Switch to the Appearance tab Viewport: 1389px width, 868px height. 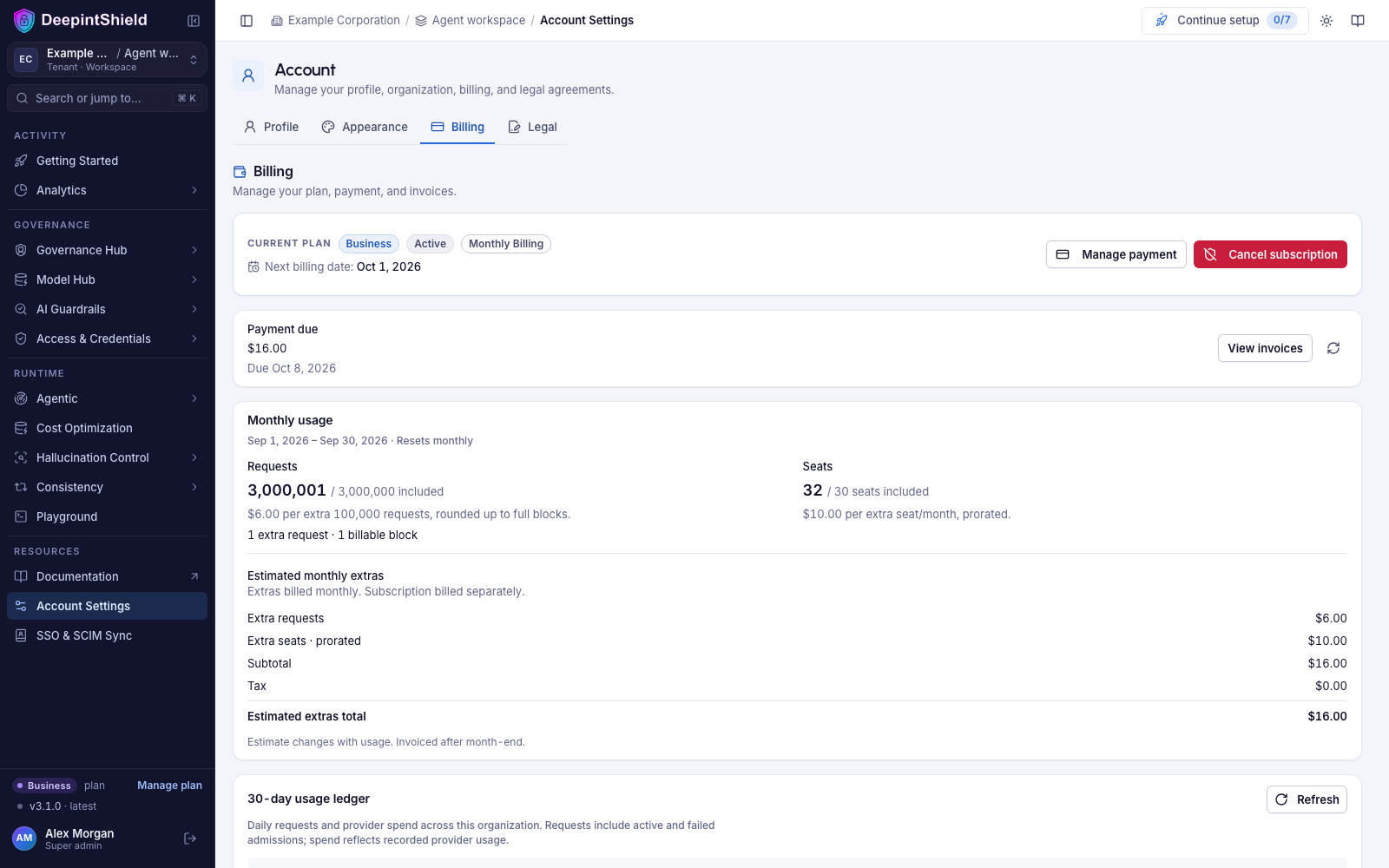point(365,127)
